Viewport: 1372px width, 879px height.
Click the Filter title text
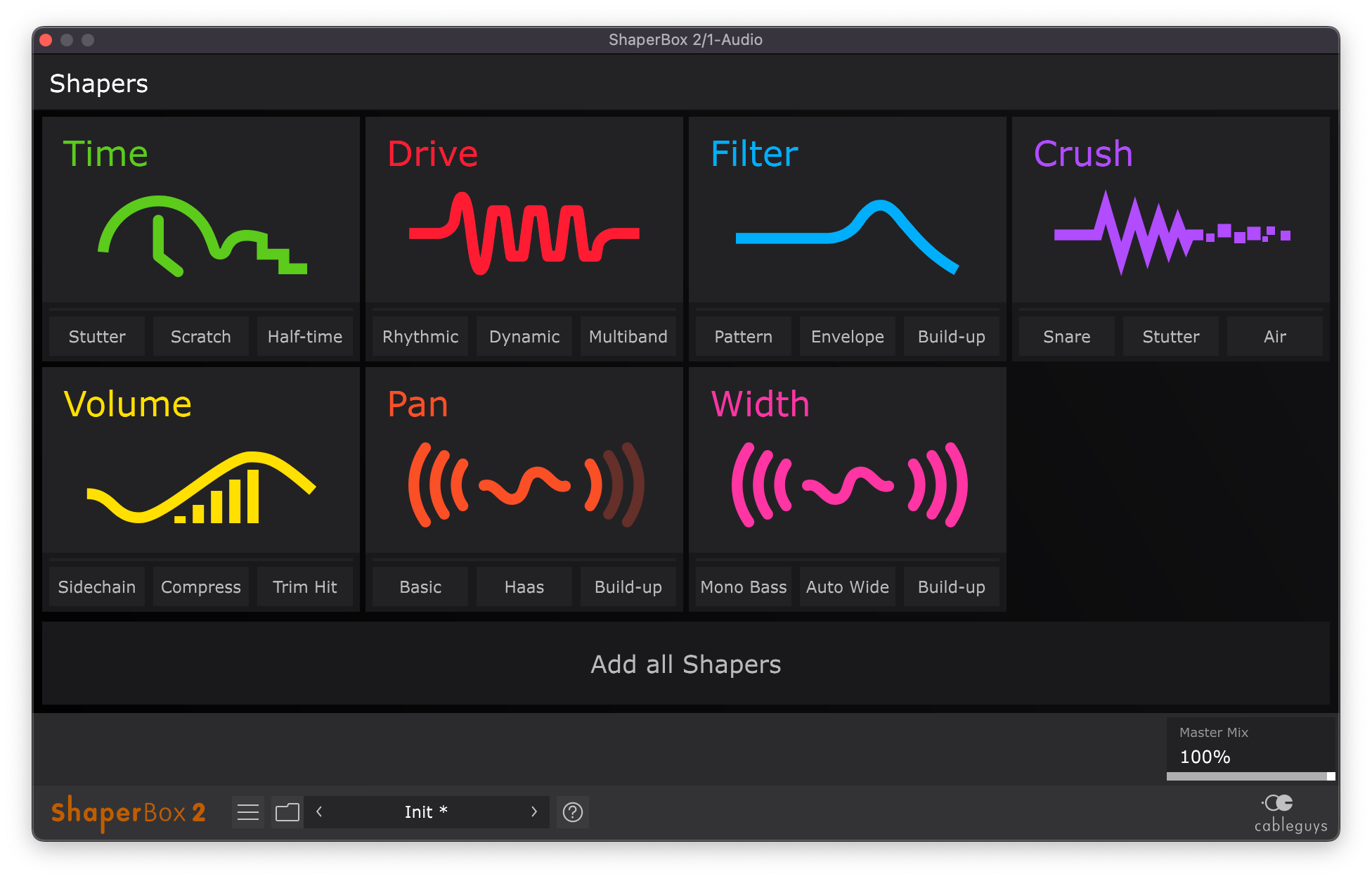[x=754, y=153]
